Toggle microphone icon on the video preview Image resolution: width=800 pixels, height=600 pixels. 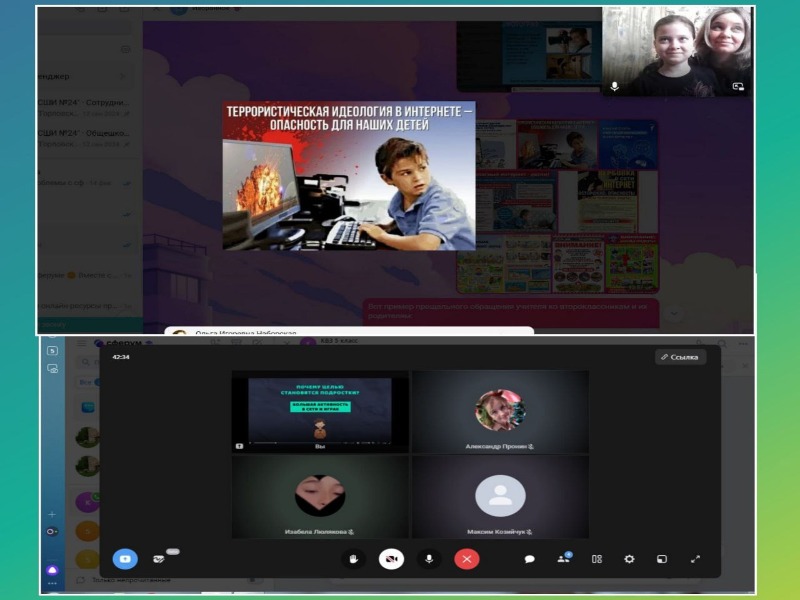(x=615, y=87)
